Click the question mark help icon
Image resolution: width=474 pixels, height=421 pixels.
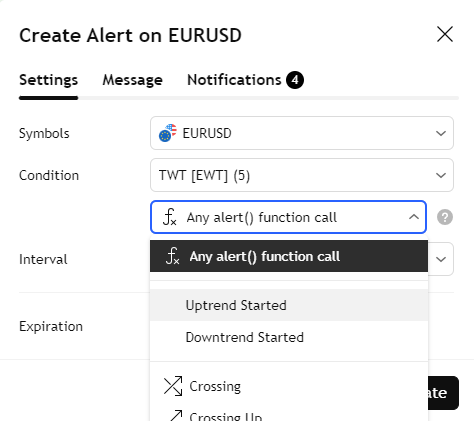point(445,217)
